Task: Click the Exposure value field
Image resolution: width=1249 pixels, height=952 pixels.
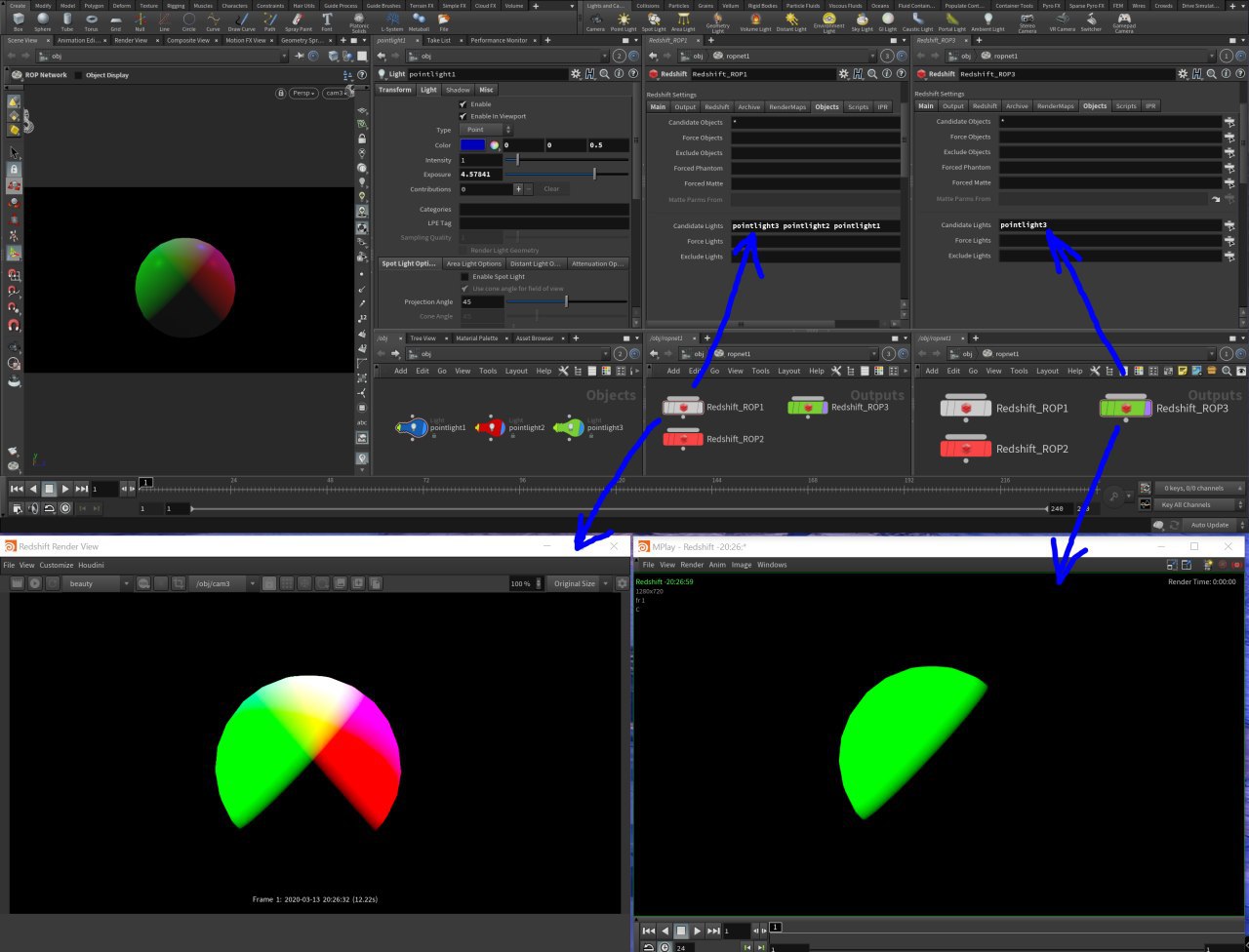Action: click(481, 175)
